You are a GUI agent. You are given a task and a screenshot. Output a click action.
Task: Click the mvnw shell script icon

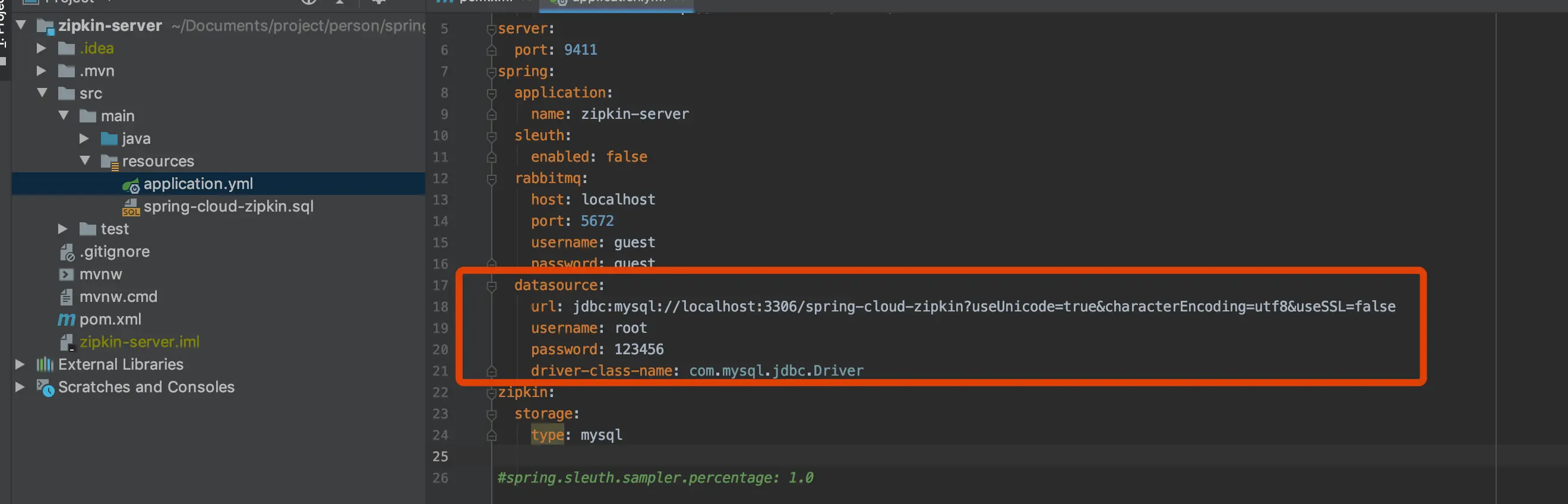pyautogui.click(x=66, y=274)
